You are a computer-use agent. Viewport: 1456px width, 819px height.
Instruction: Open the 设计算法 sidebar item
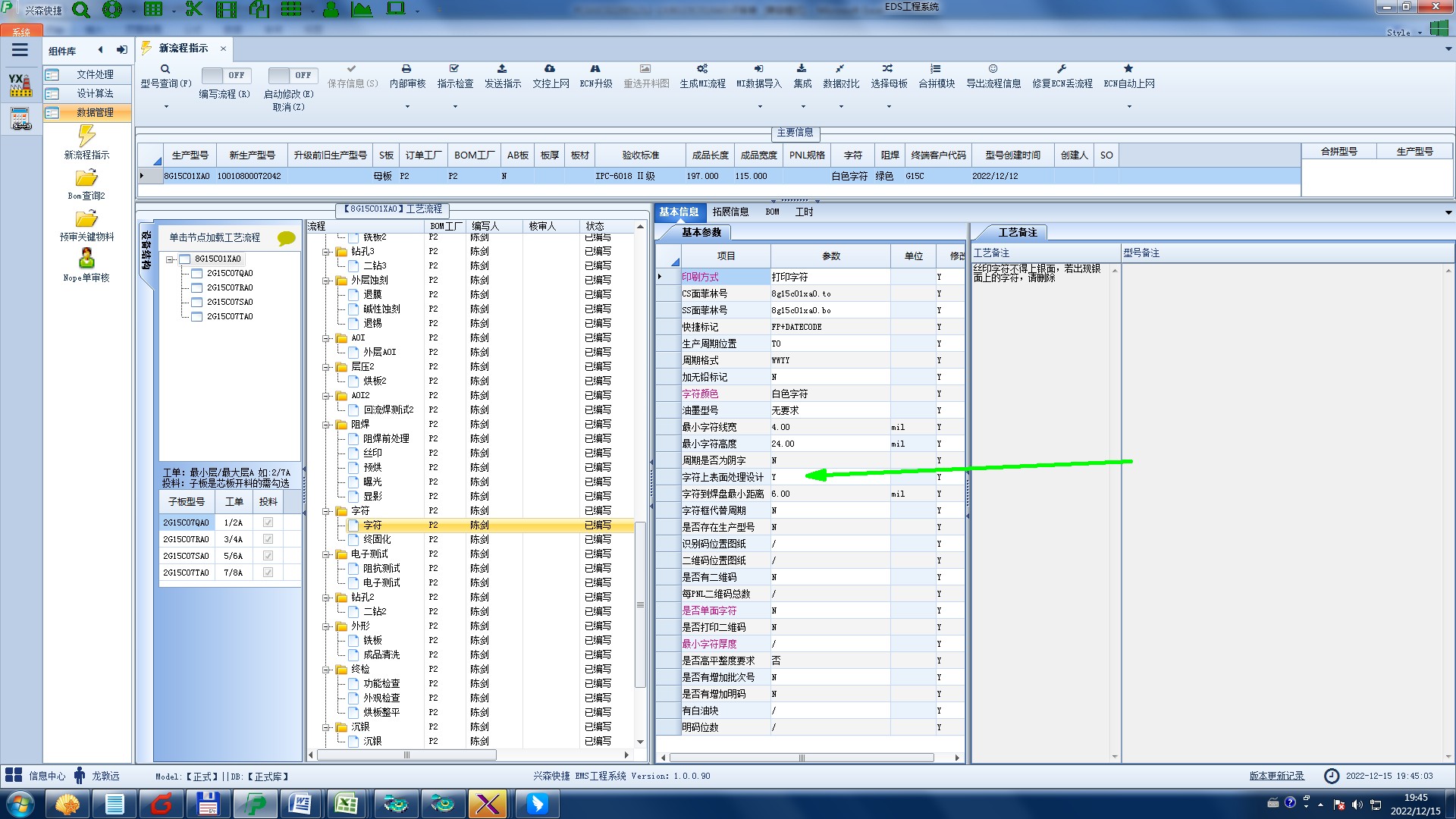click(x=94, y=93)
